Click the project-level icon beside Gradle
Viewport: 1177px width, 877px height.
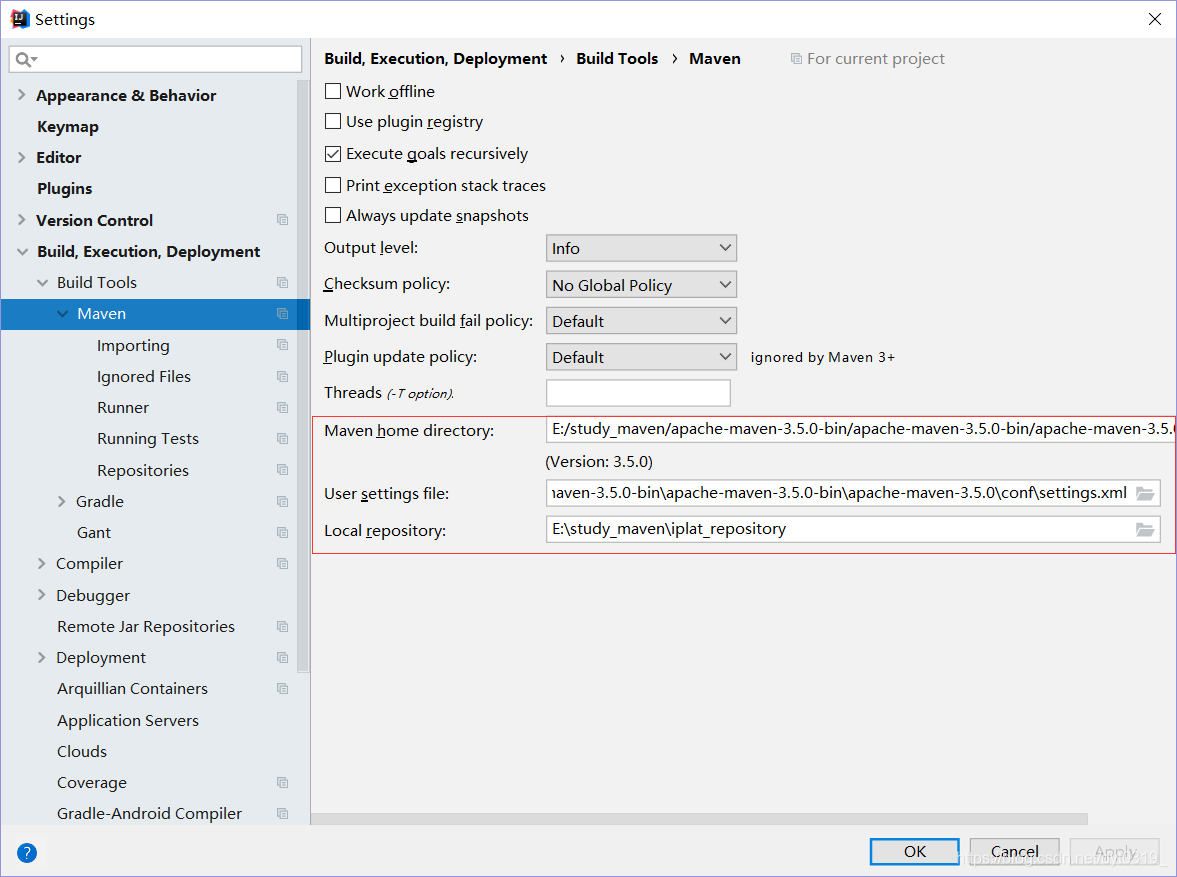(282, 502)
